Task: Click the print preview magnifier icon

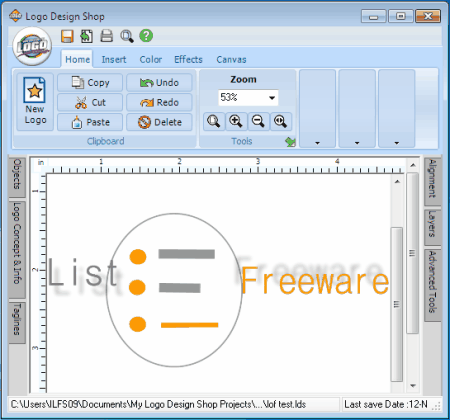Action: coord(127,36)
